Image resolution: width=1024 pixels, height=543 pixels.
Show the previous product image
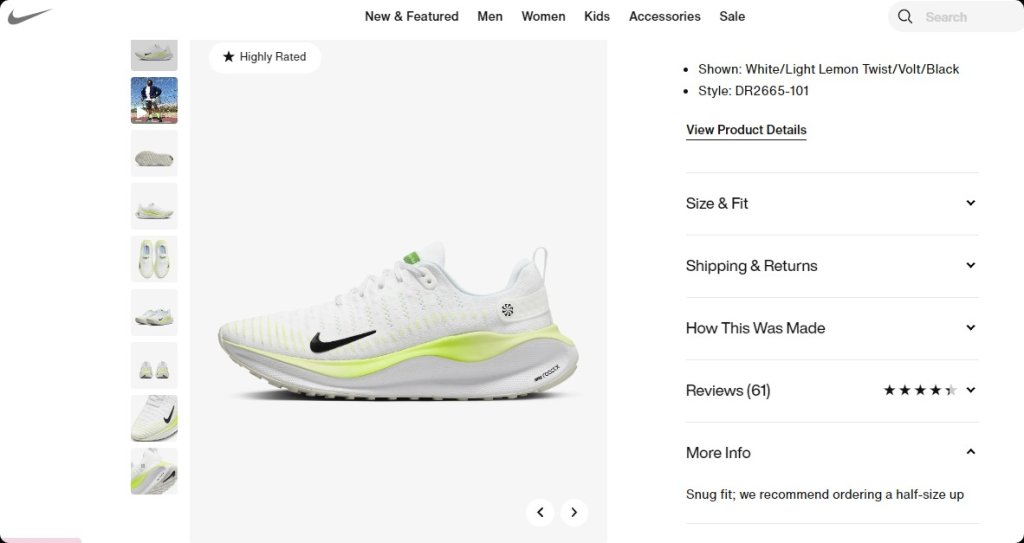540,512
